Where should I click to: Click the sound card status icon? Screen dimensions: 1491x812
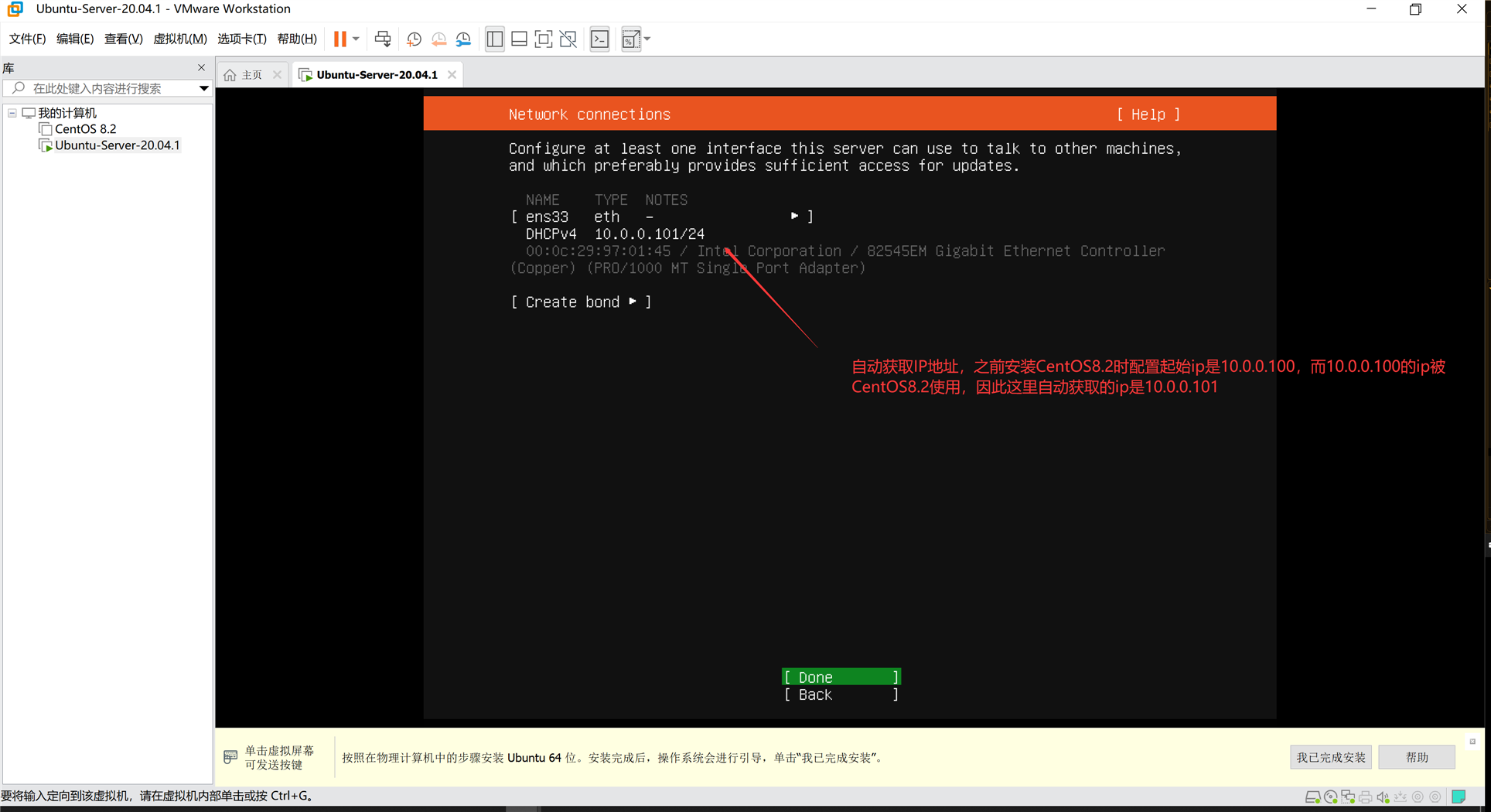(x=1384, y=797)
